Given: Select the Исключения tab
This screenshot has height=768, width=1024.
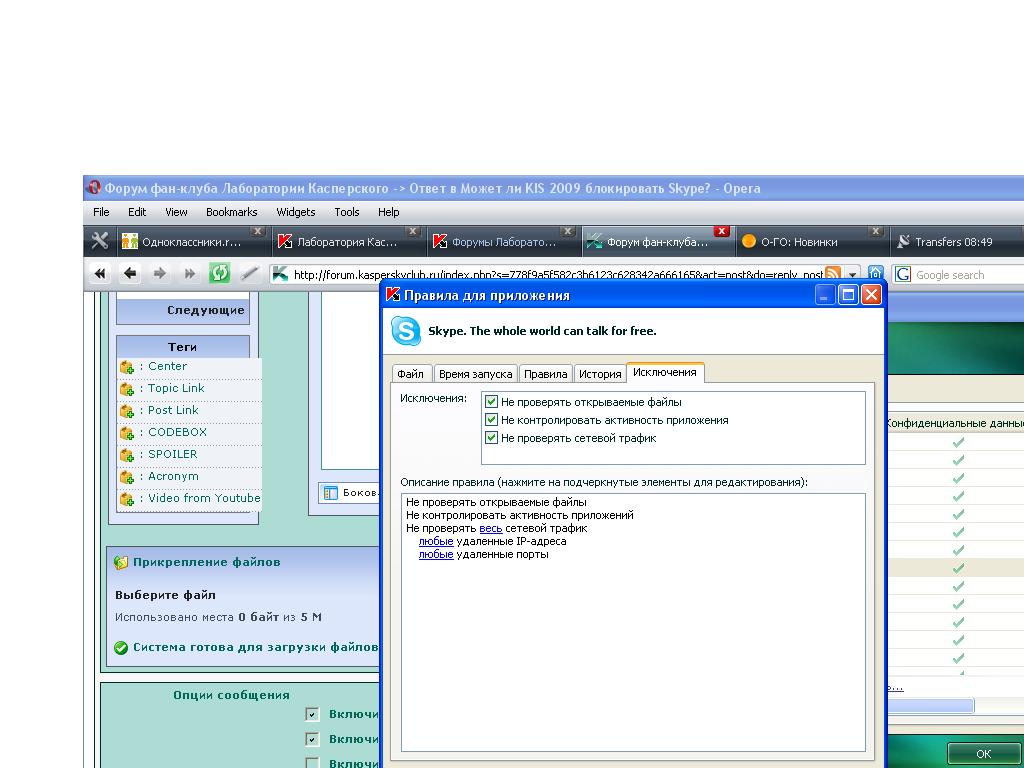Looking at the screenshot, I should coord(665,372).
